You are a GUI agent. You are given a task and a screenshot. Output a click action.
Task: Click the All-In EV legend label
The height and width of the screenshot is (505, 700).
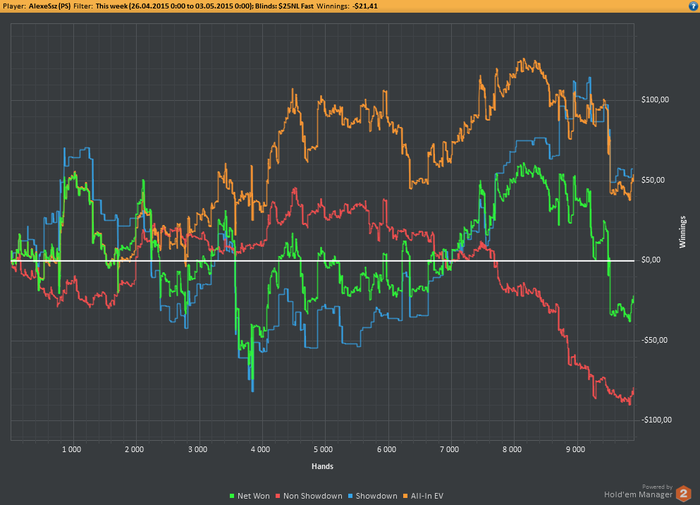coord(427,496)
